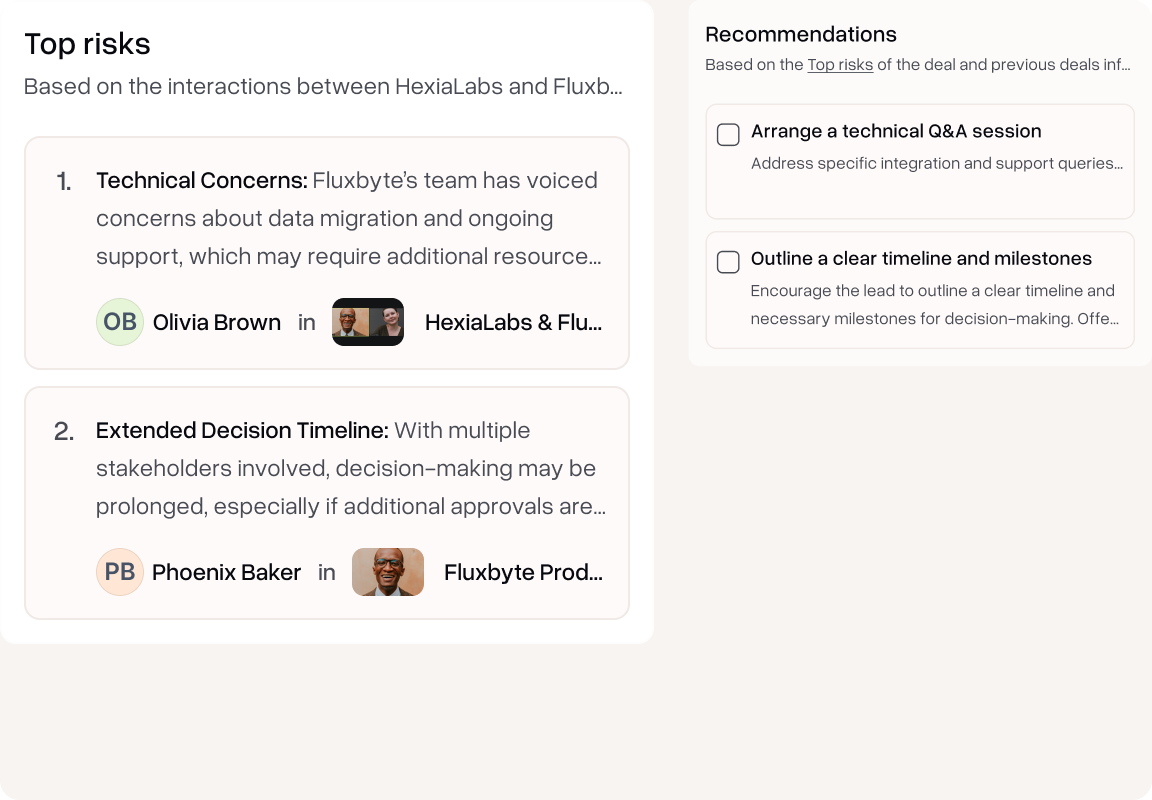
Task: Follow the Top risks link in Recommendations
Action: [x=840, y=65]
